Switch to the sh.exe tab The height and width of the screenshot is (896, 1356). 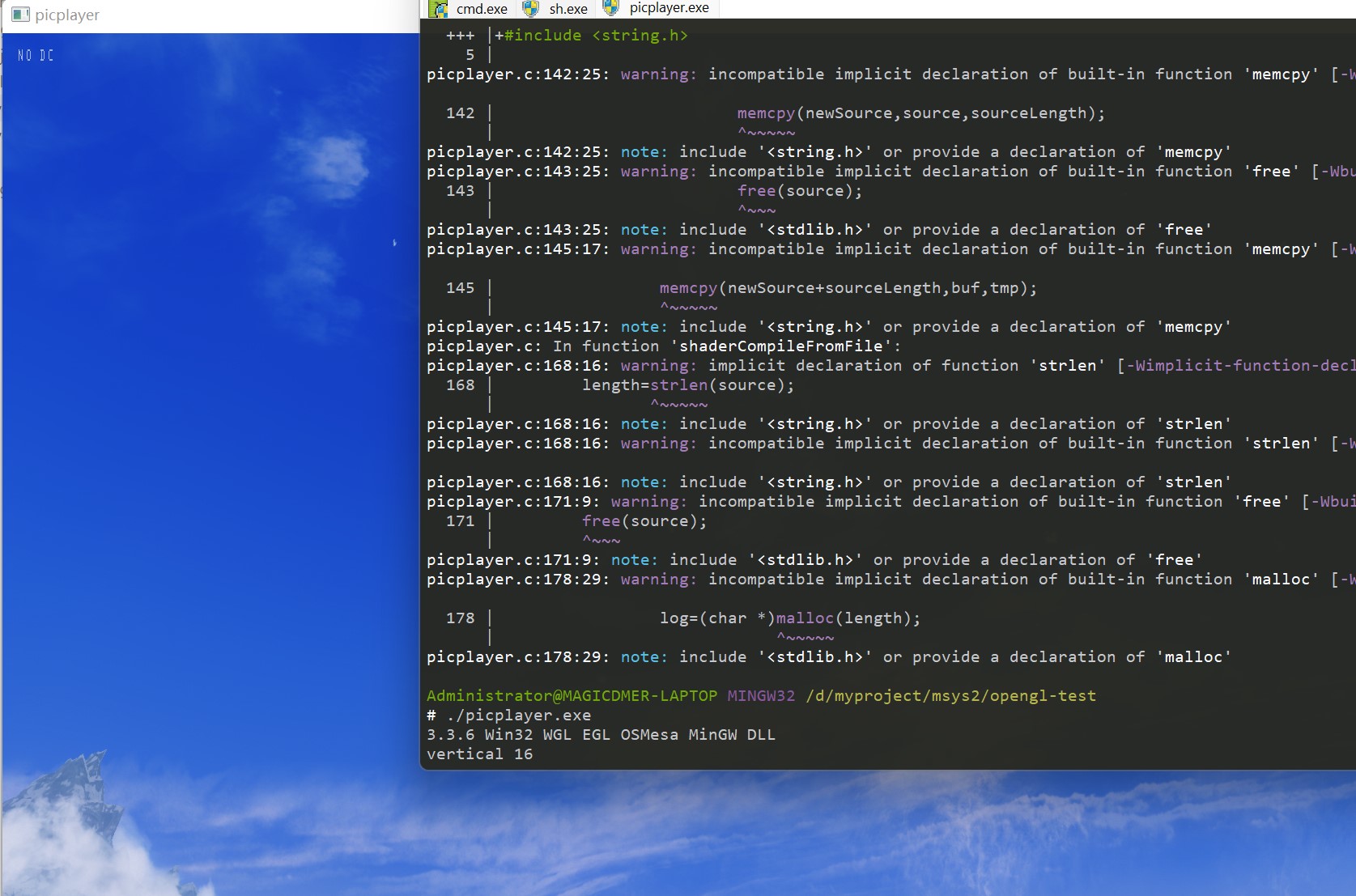tap(567, 9)
